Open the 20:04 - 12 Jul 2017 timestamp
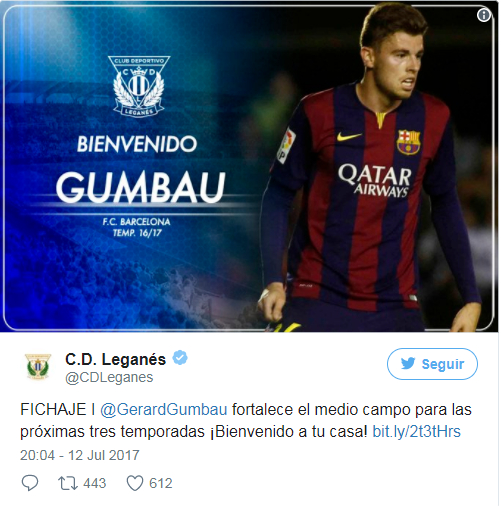Image resolution: width=501 pixels, height=506 pixels. pyautogui.click(x=80, y=455)
